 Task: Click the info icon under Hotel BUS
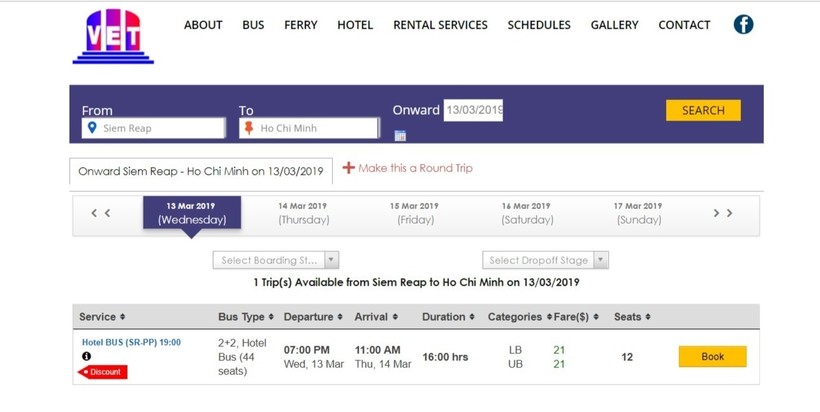[x=87, y=356]
